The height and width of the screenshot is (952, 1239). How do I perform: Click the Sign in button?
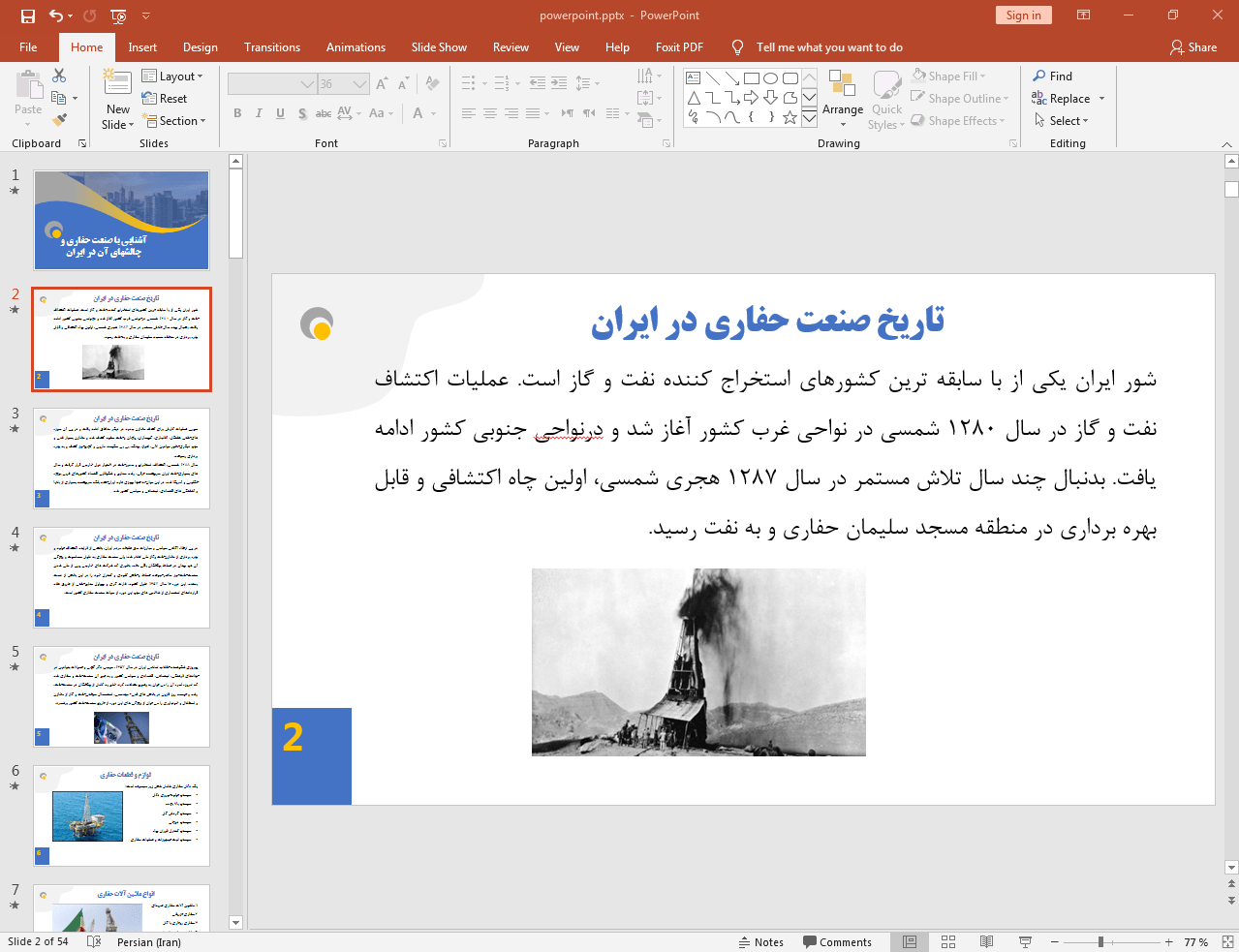tap(1022, 15)
